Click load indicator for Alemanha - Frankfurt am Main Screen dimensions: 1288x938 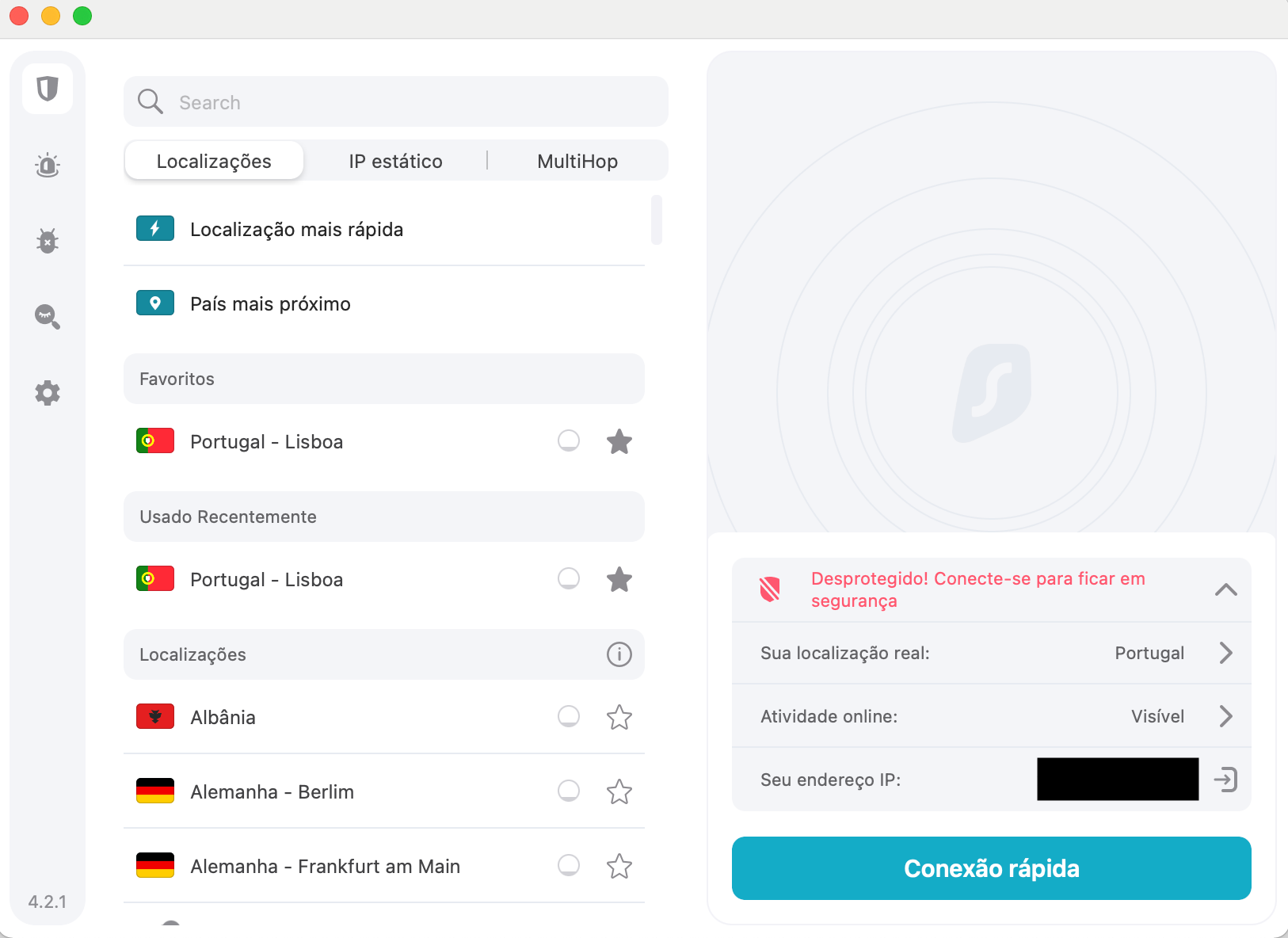click(569, 865)
